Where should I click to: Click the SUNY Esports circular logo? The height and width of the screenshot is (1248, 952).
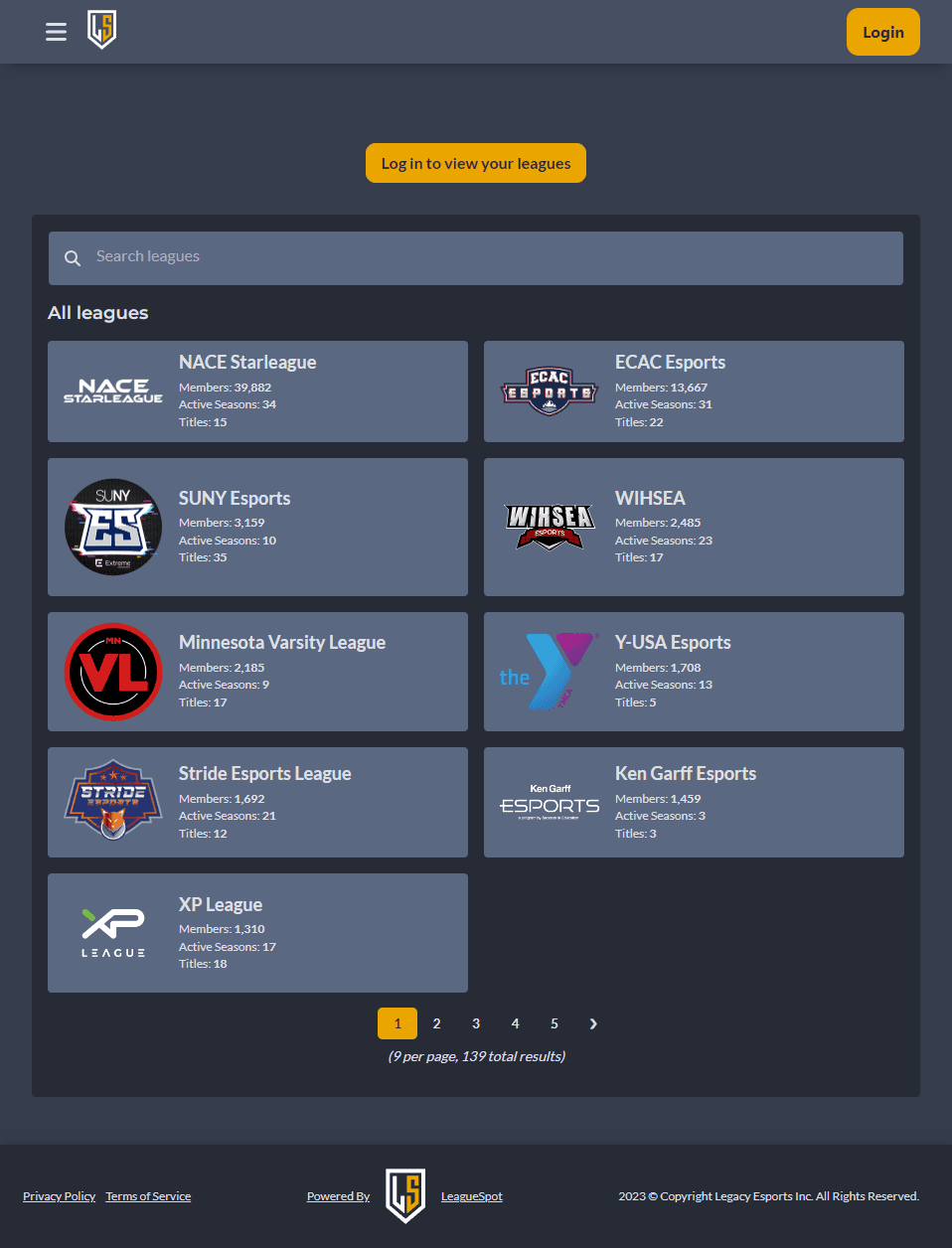click(x=113, y=527)
